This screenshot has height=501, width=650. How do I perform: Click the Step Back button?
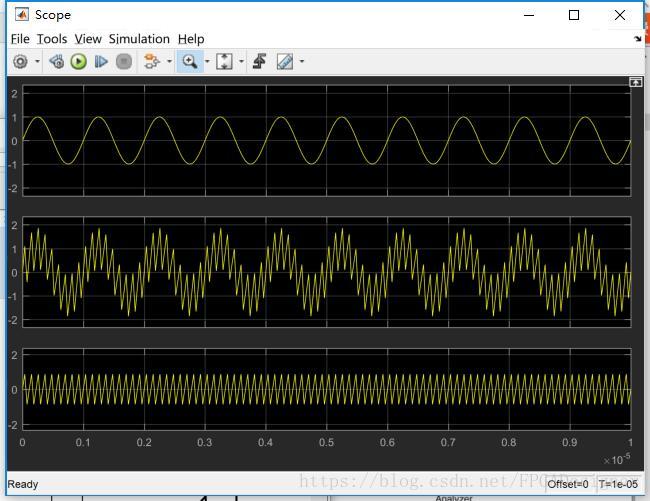click(57, 62)
